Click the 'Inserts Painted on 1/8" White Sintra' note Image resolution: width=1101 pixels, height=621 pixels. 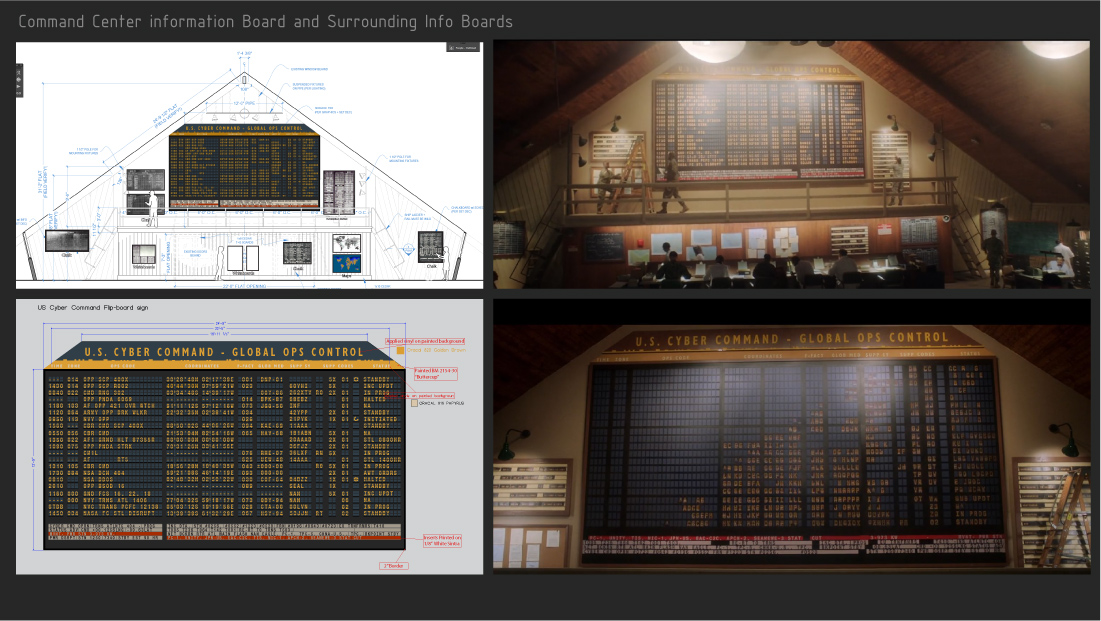point(442,540)
